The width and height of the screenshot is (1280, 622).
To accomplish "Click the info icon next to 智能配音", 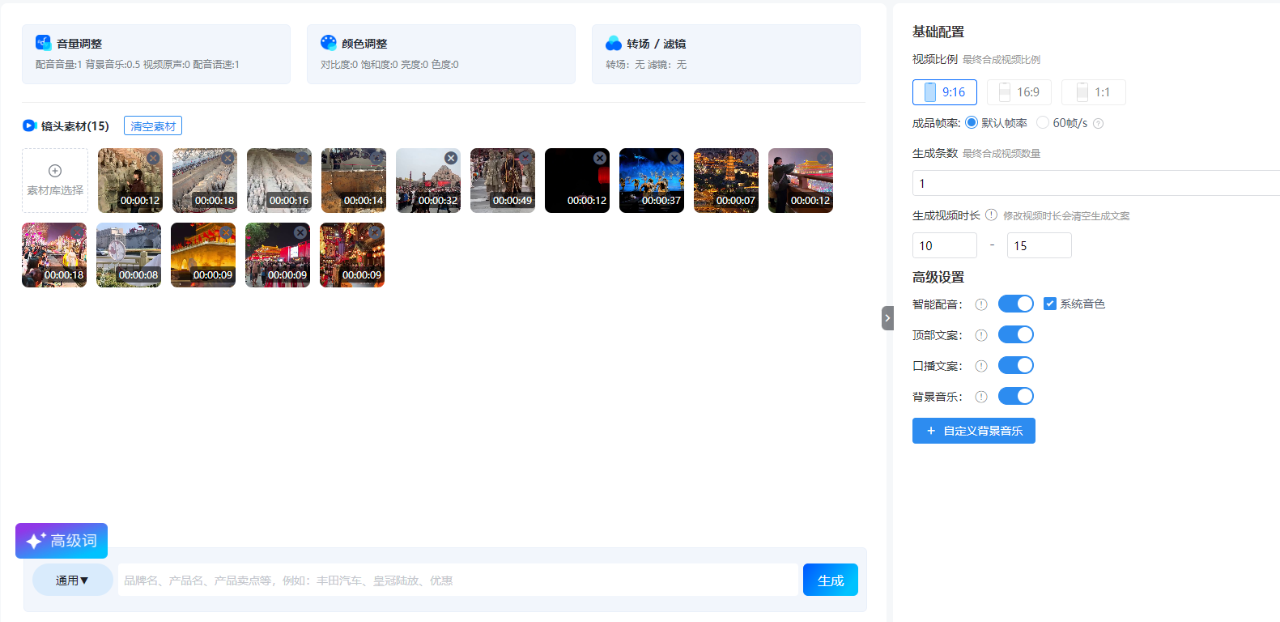I will coord(981,304).
